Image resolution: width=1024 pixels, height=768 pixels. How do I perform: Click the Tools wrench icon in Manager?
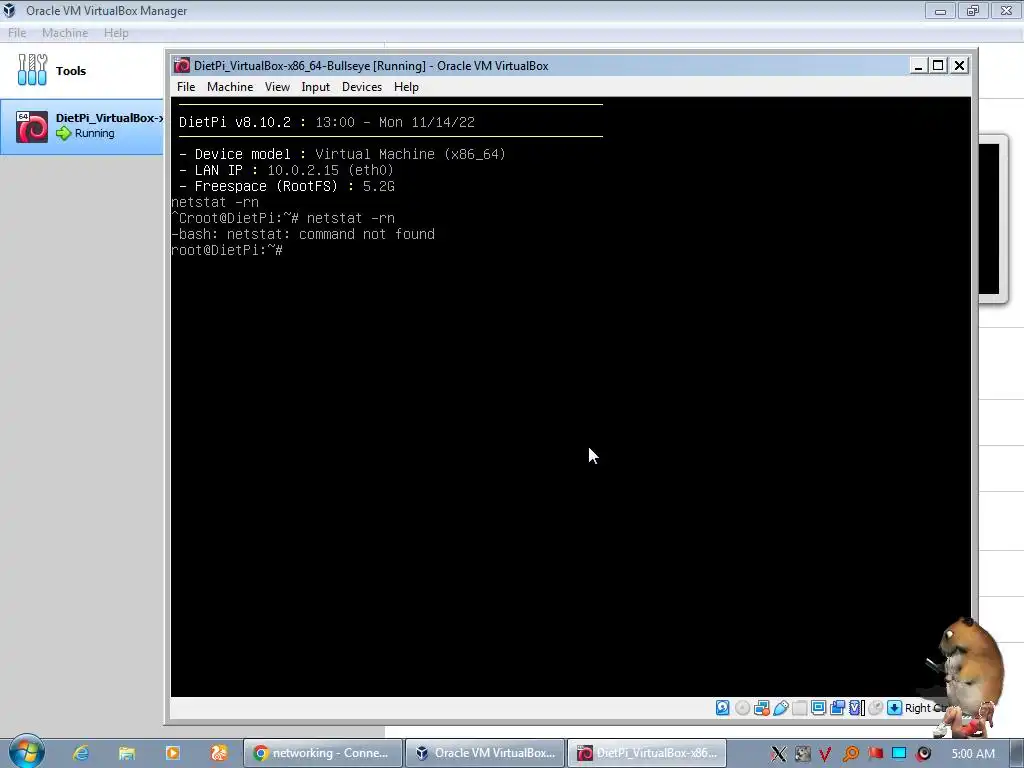coord(32,70)
